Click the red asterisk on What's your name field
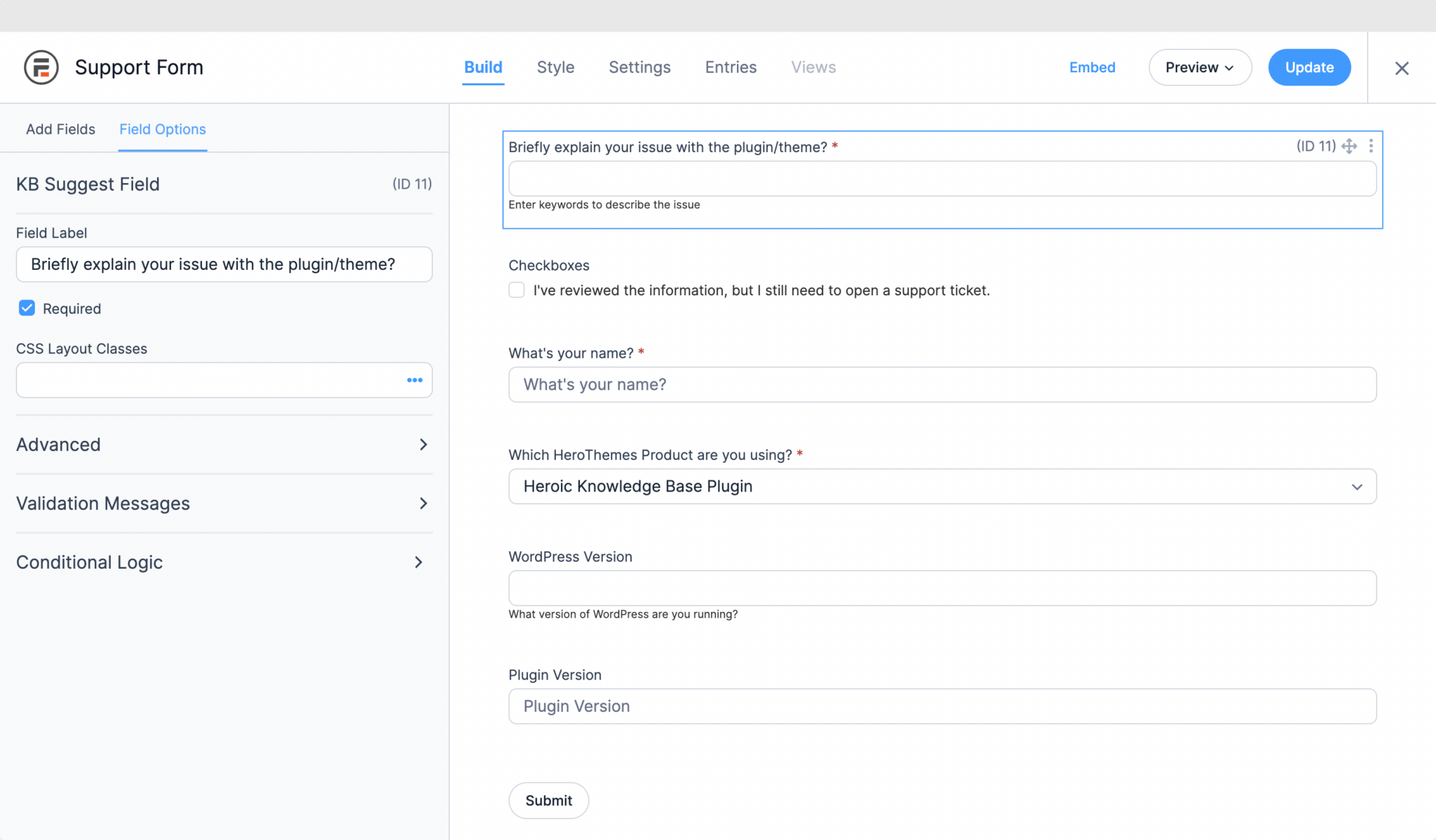 tap(641, 353)
